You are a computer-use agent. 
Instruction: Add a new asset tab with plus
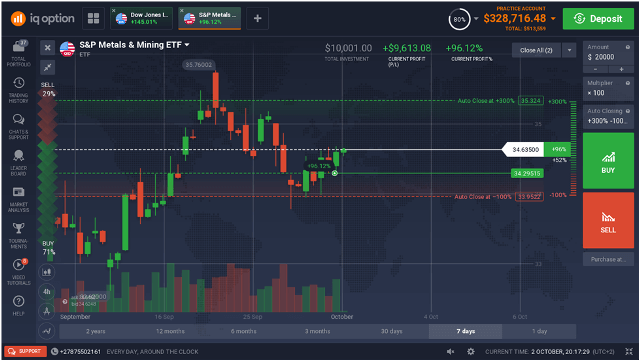tap(258, 18)
